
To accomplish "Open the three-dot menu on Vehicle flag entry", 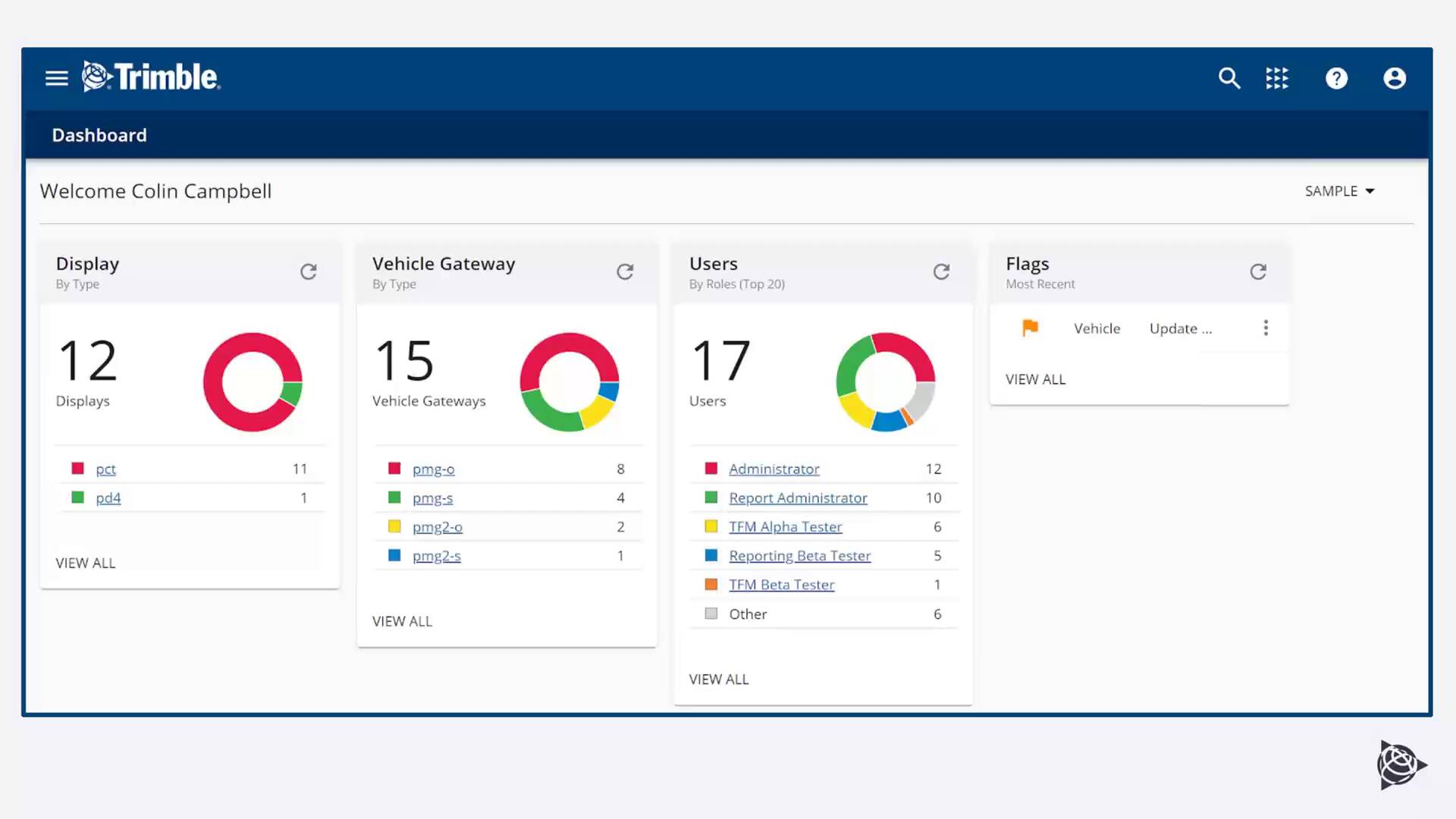I will pos(1266,328).
